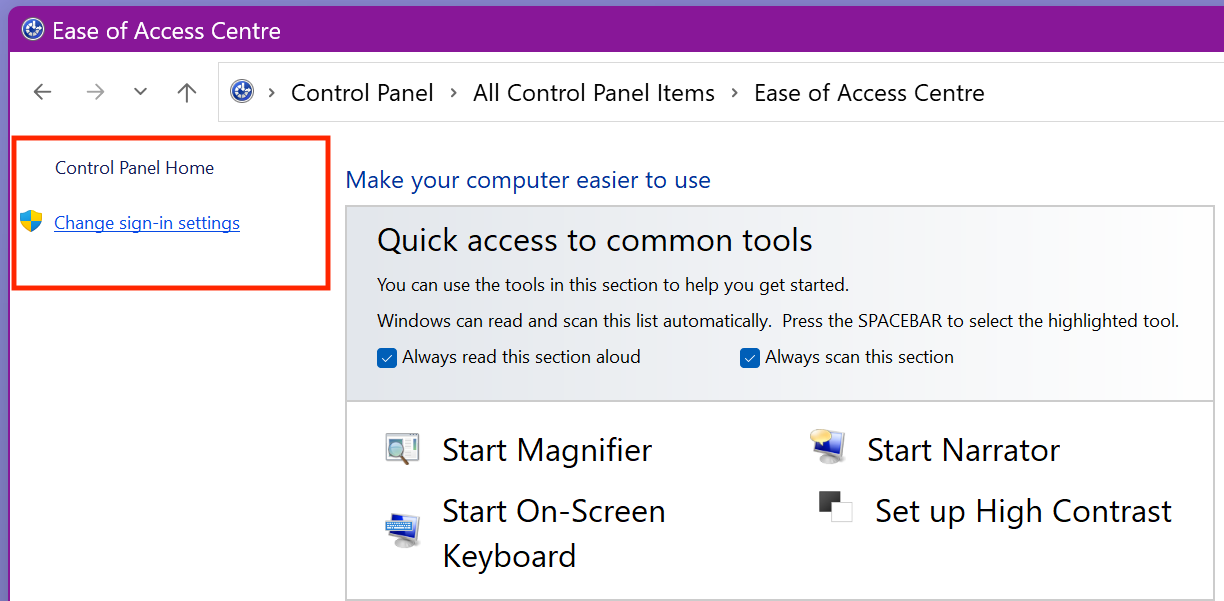Screen dimensions: 1224x601
Task: Uncheck Always read this section aloud
Action: [x=387, y=357]
